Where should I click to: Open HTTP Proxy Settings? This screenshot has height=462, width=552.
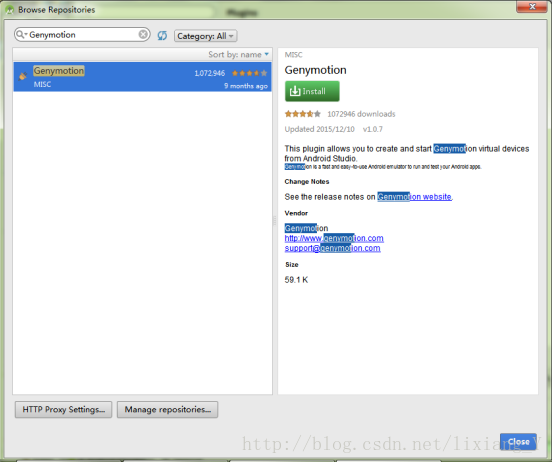point(63,410)
